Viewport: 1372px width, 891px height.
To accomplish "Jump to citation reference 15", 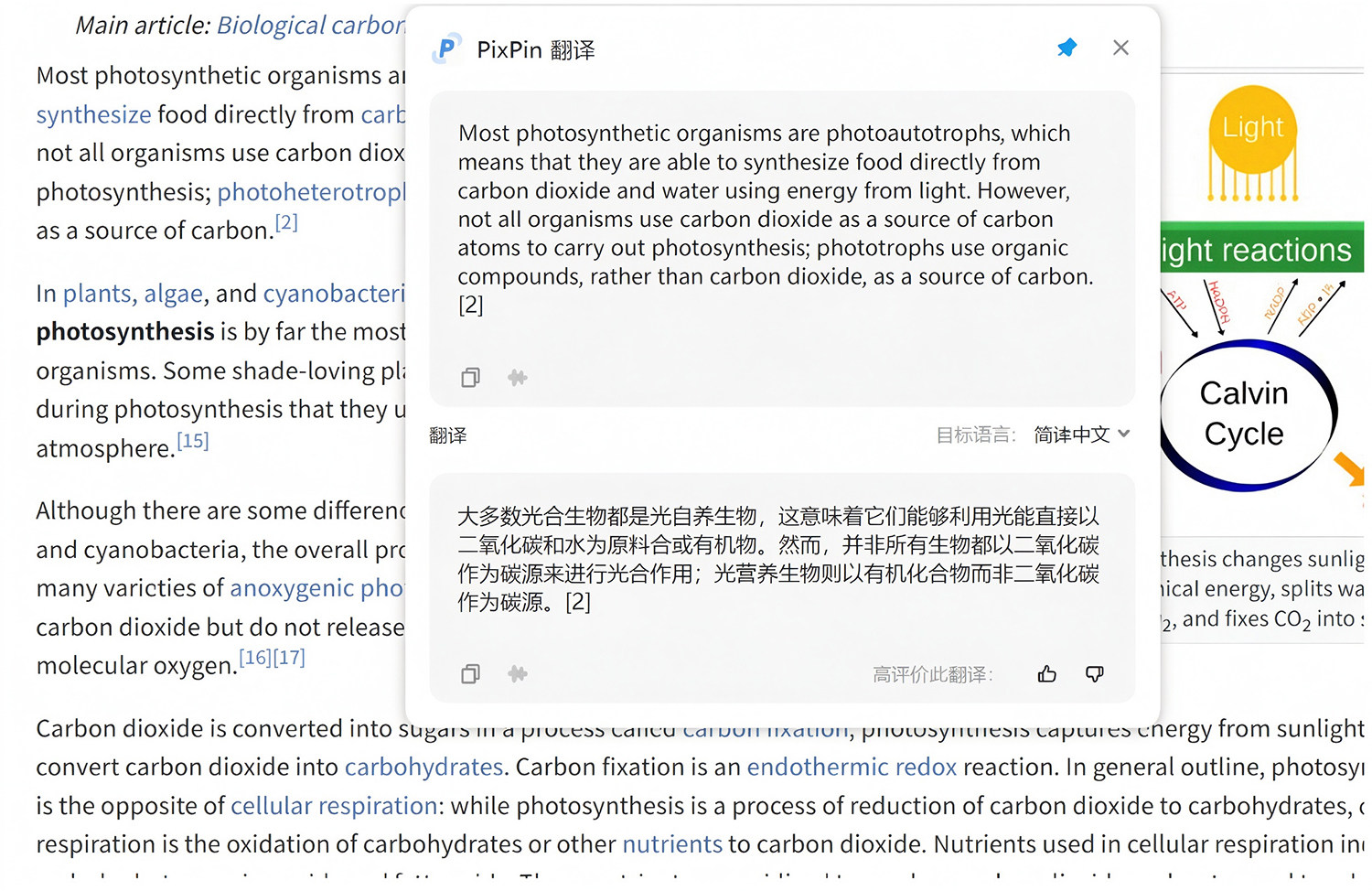I will coord(193,441).
